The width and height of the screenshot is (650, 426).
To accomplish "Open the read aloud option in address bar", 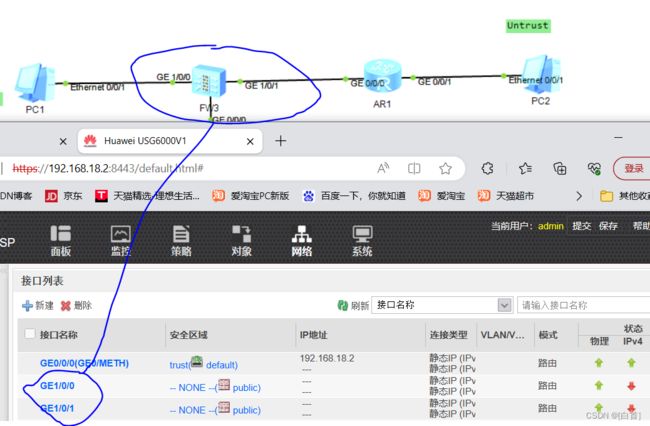I will tap(383, 168).
